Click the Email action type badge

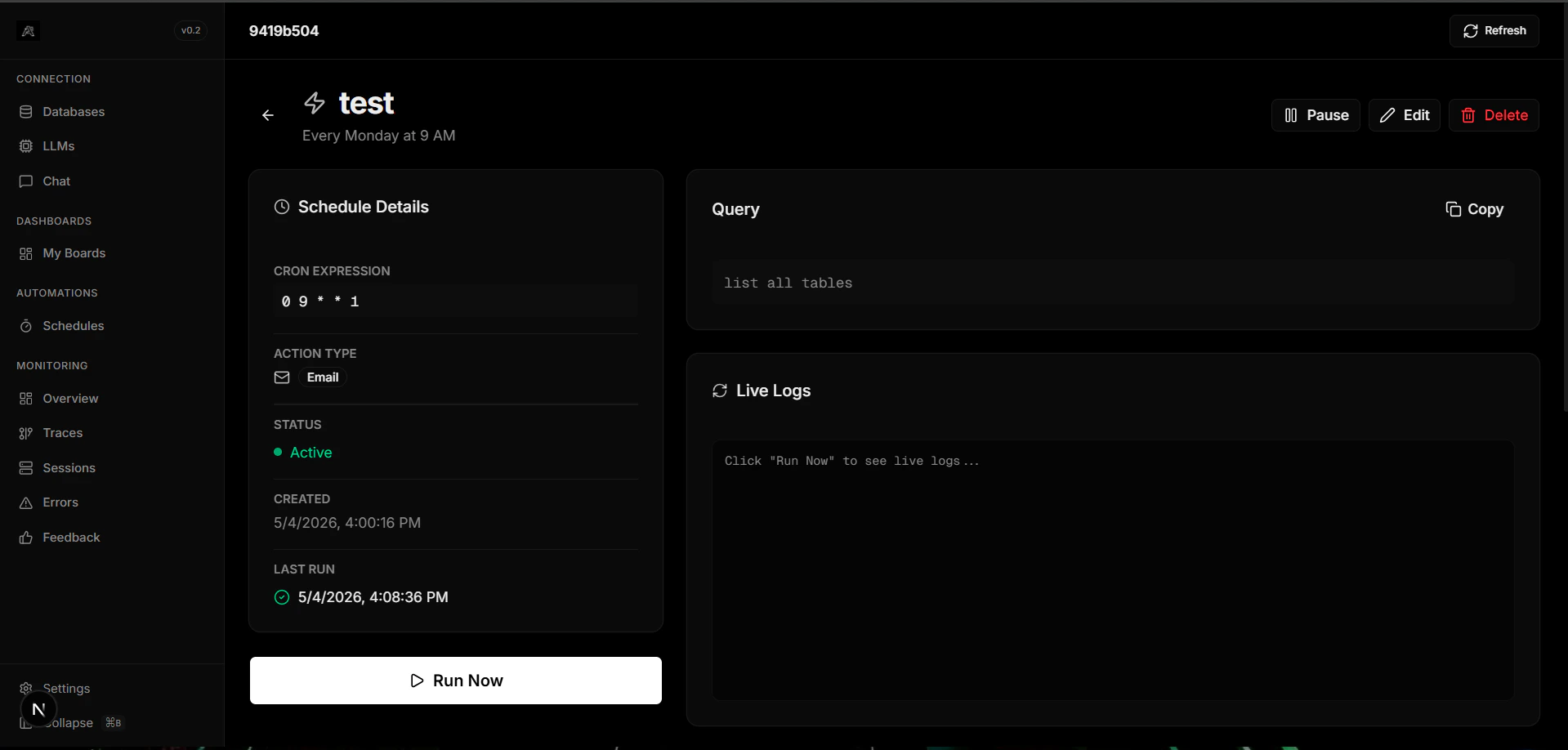tap(323, 377)
